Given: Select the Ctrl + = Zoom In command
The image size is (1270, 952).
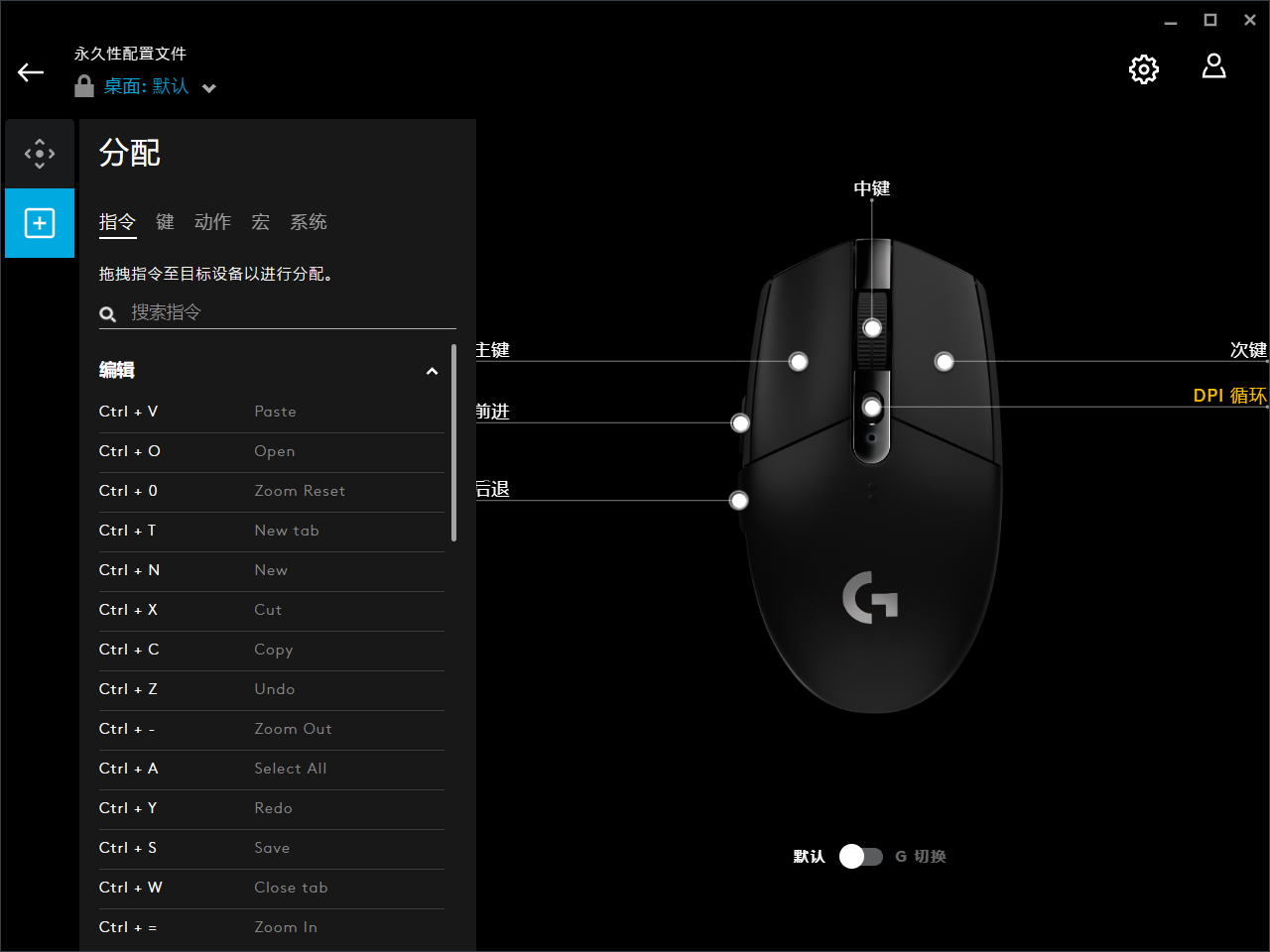Looking at the screenshot, I should pyautogui.click(x=272, y=928).
